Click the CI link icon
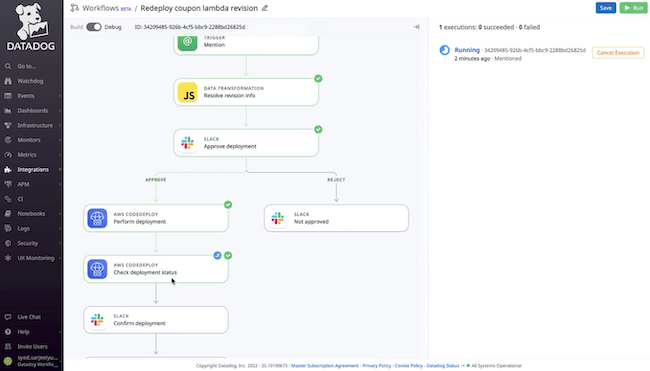The image size is (650, 371). (8, 199)
